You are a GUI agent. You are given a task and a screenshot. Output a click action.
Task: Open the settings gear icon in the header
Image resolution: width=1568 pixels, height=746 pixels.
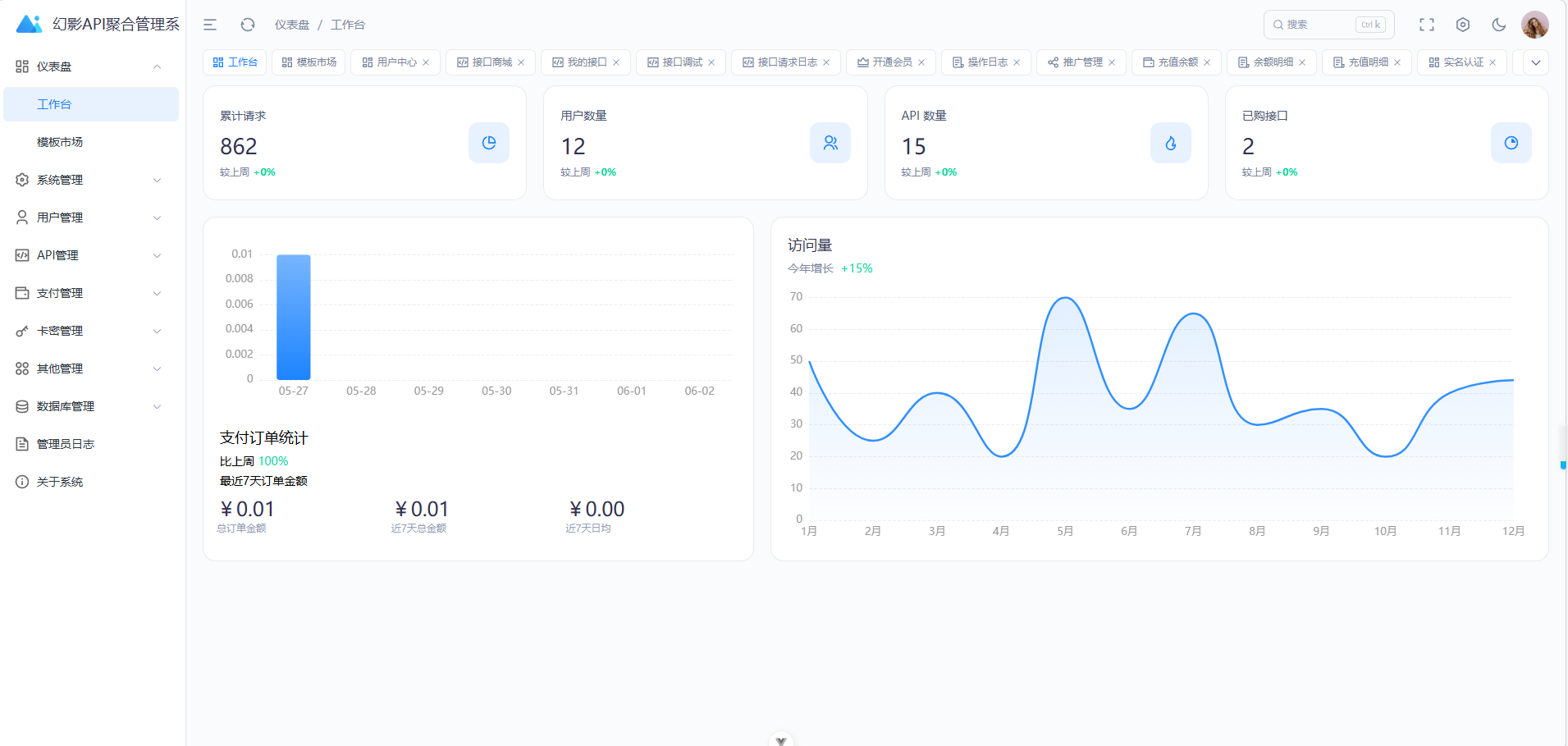(1463, 25)
